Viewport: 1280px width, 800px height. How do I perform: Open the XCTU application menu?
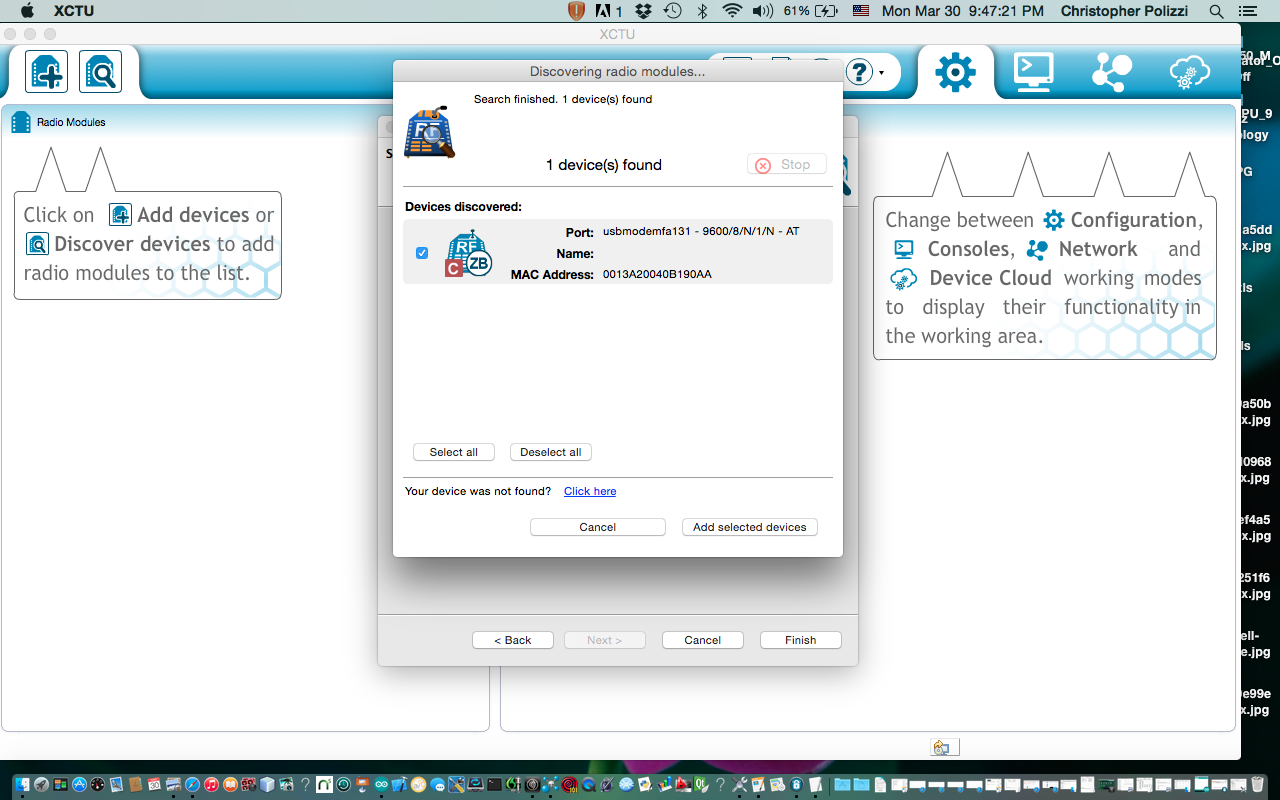pyautogui.click(x=74, y=11)
